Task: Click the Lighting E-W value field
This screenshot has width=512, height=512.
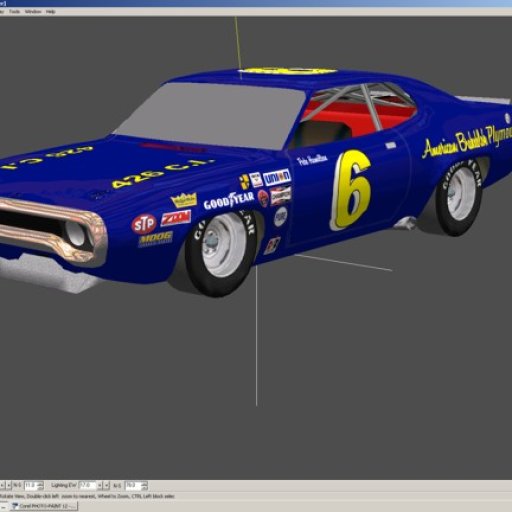Action: (x=87, y=485)
